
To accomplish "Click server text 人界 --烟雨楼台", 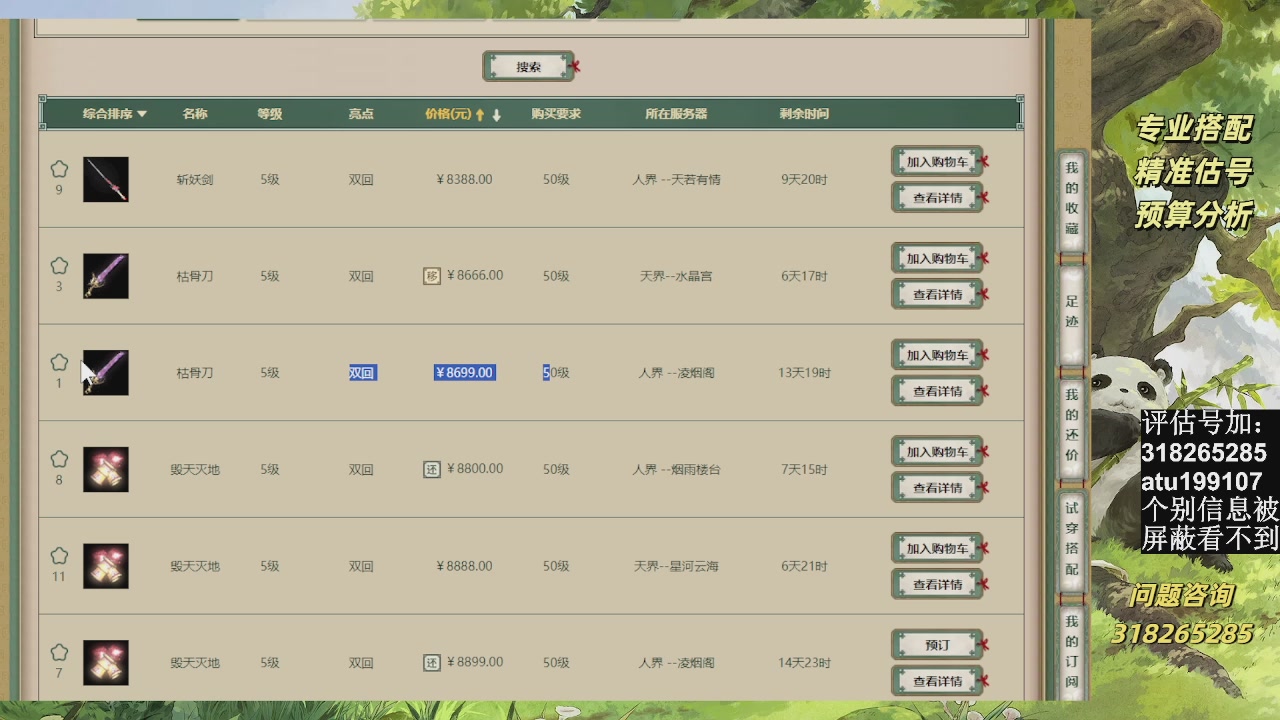I will click(676, 469).
